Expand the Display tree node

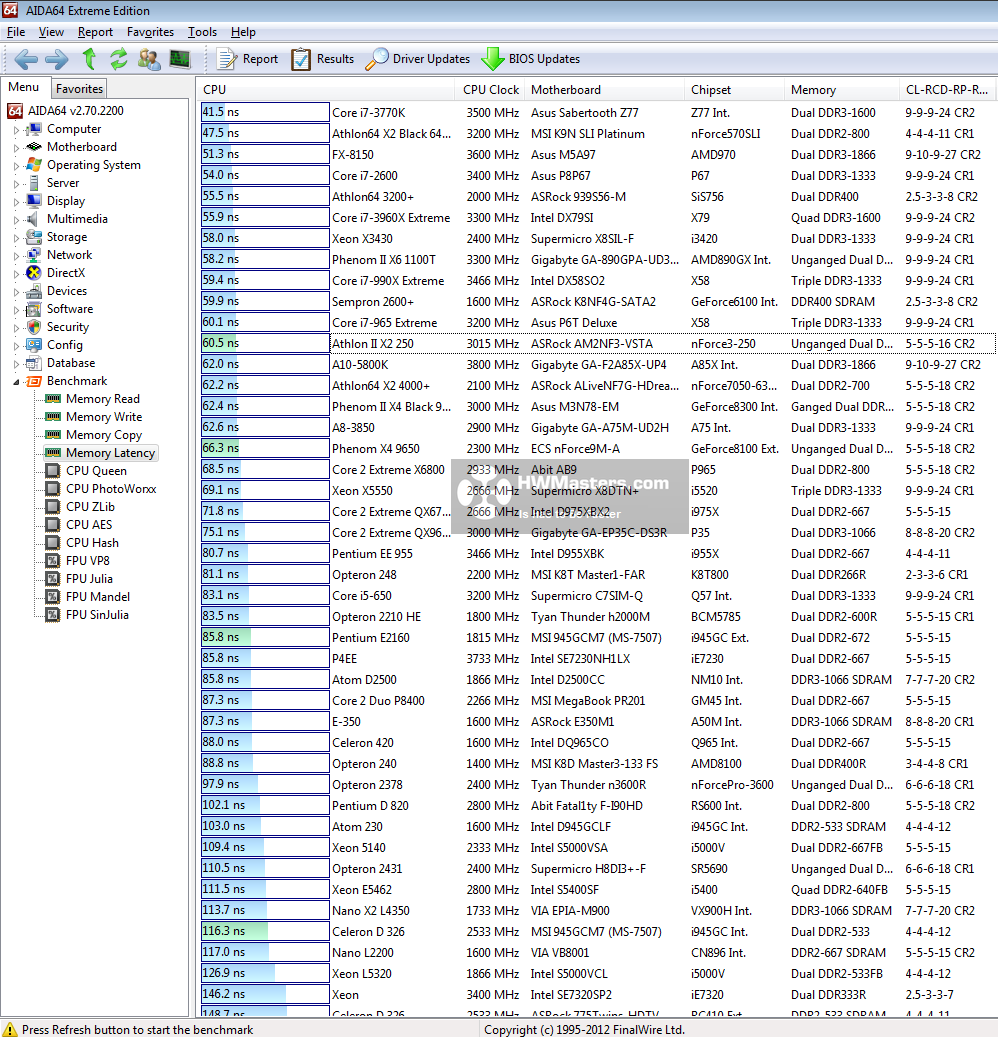click(x=17, y=201)
